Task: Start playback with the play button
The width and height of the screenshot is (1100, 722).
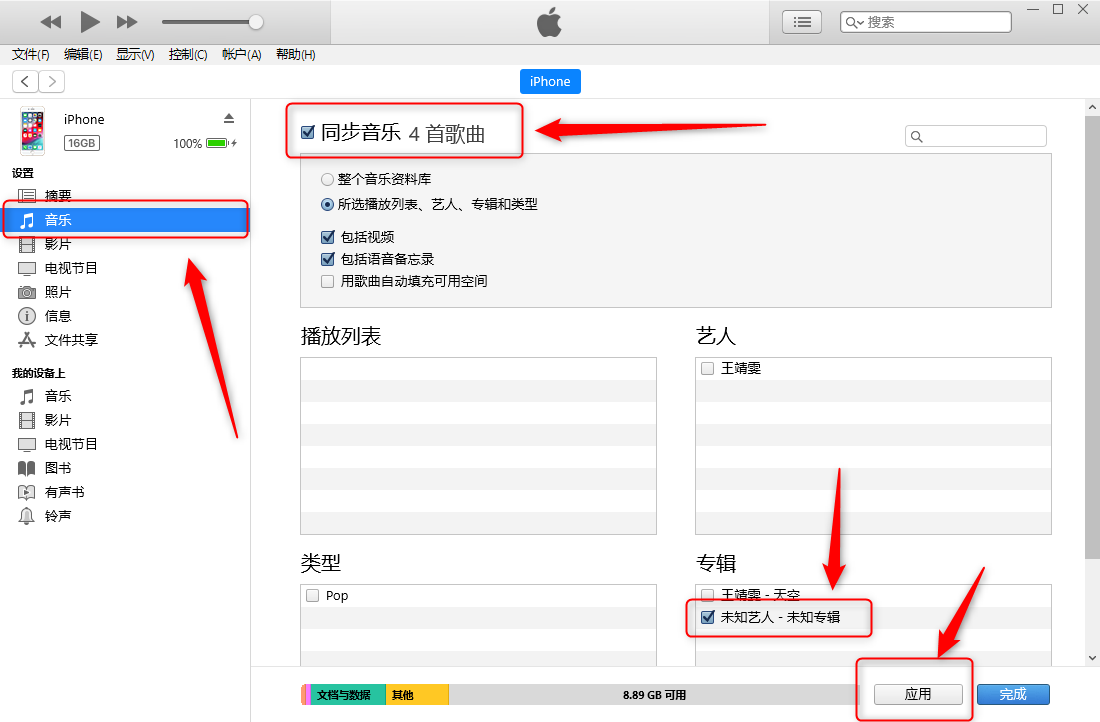Action: pyautogui.click(x=90, y=22)
